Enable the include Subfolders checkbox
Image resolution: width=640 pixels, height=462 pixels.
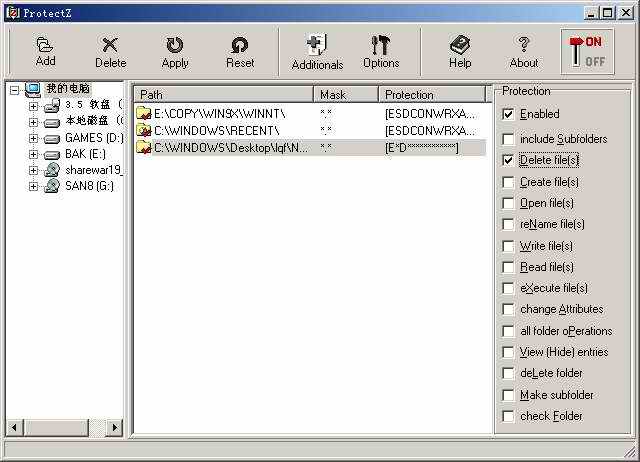click(x=509, y=139)
